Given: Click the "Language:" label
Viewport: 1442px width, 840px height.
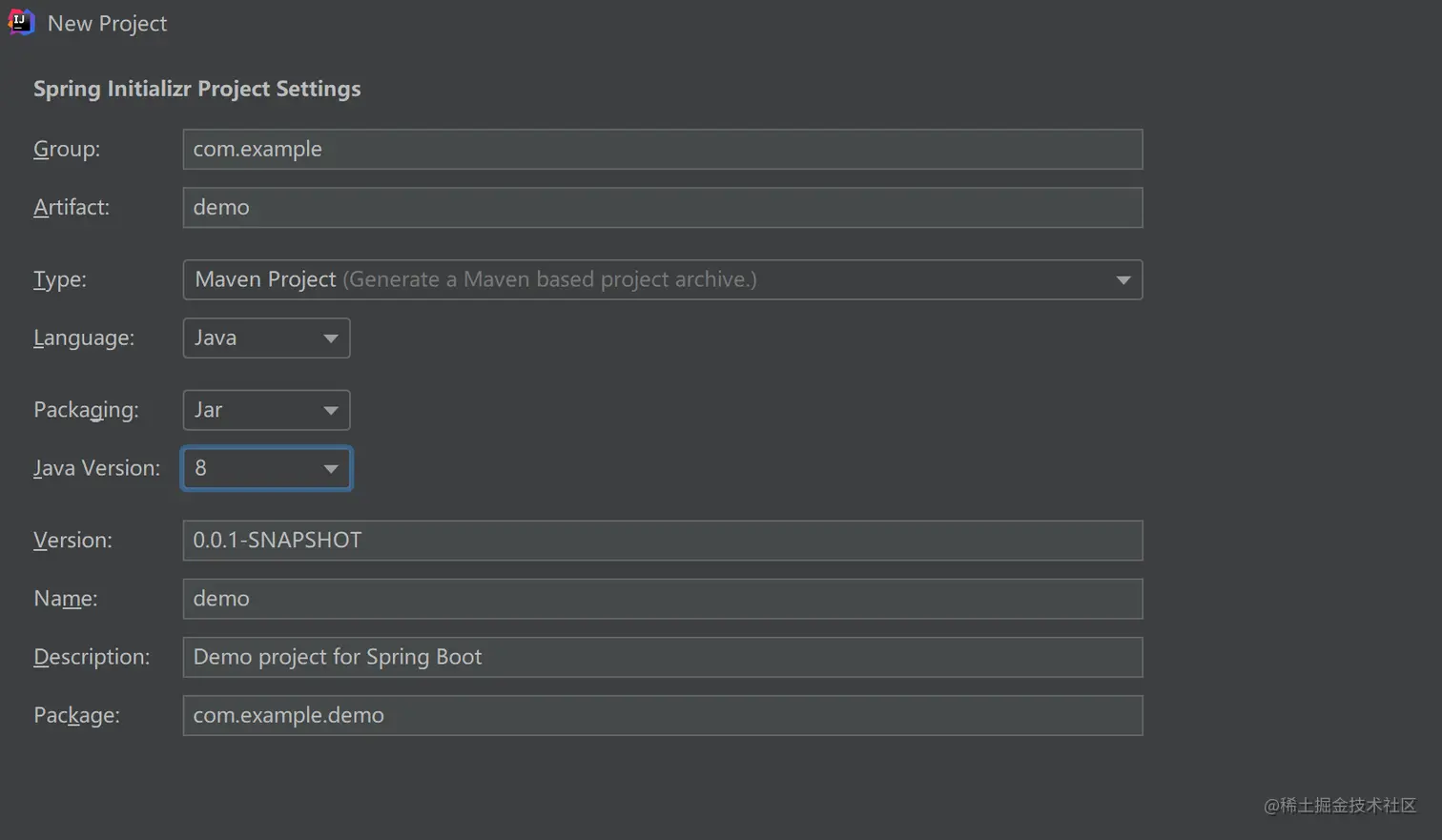Looking at the screenshot, I should 84,338.
